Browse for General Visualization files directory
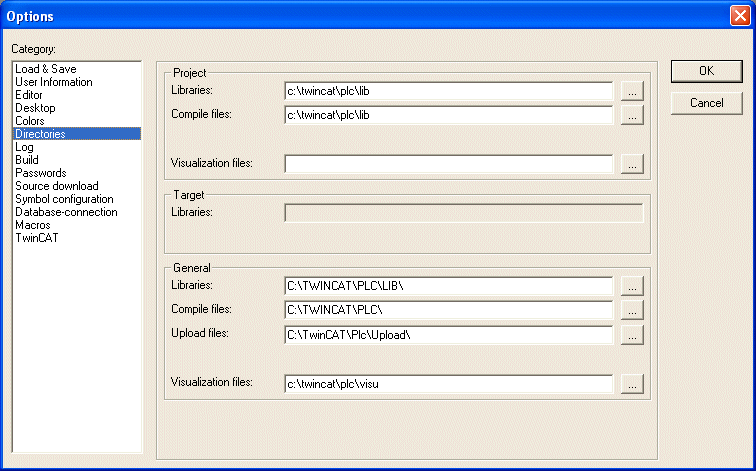 (x=632, y=384)
